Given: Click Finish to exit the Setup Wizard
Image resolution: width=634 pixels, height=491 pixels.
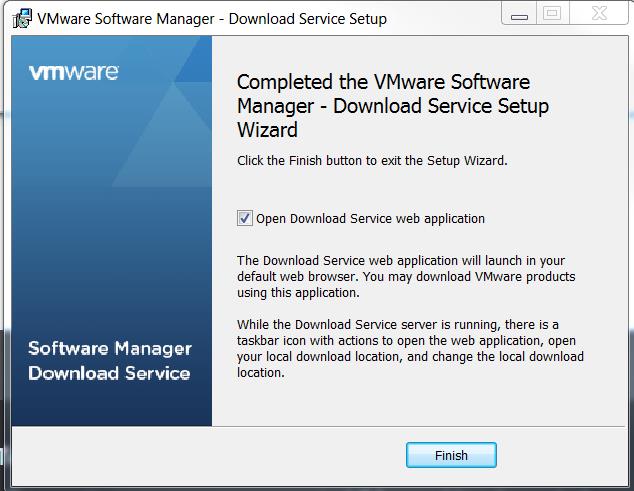Looking at the screenshot, I should pyautogui.click(x=451, y=455).
